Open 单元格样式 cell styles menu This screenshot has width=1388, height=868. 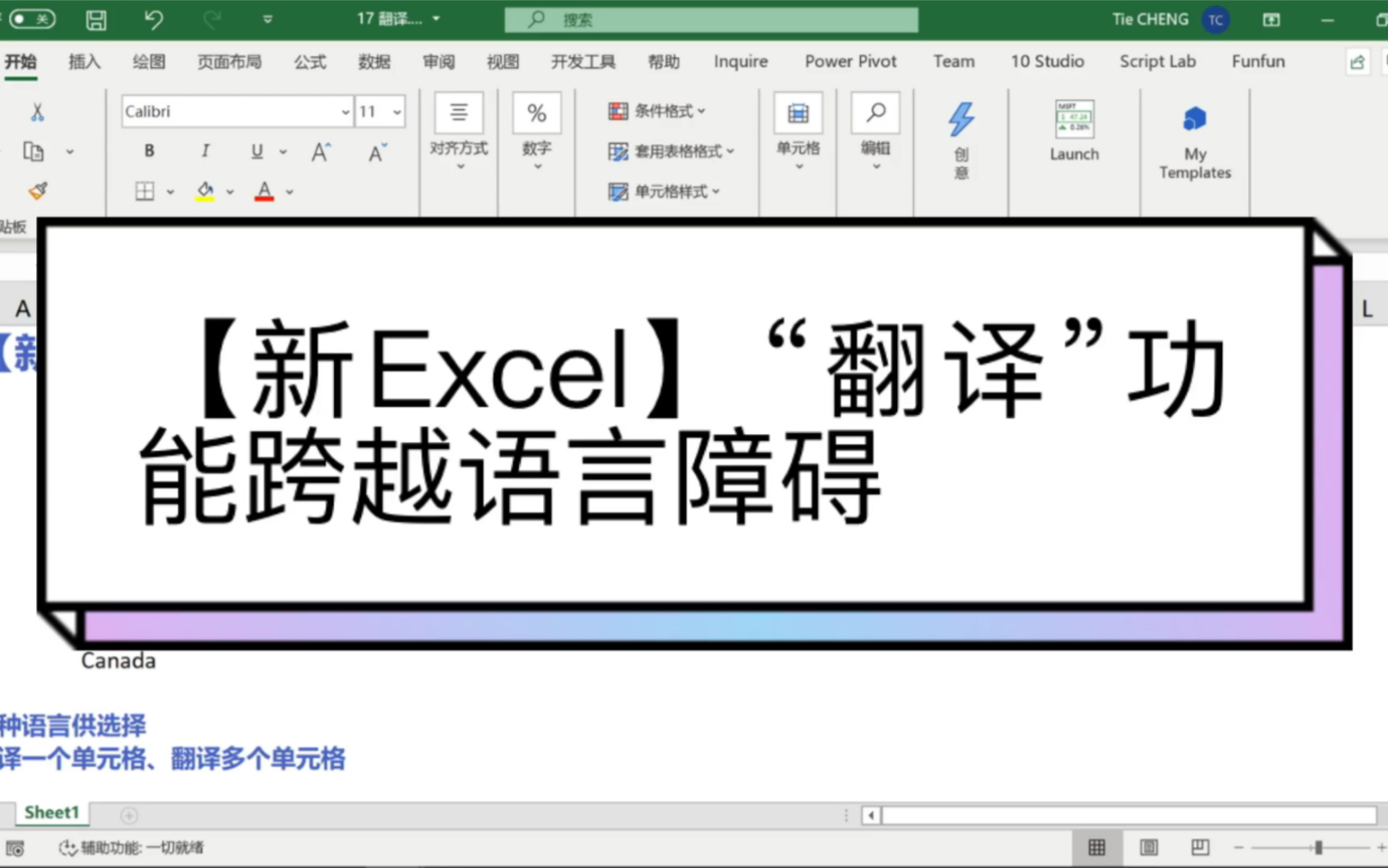point(664,191)
